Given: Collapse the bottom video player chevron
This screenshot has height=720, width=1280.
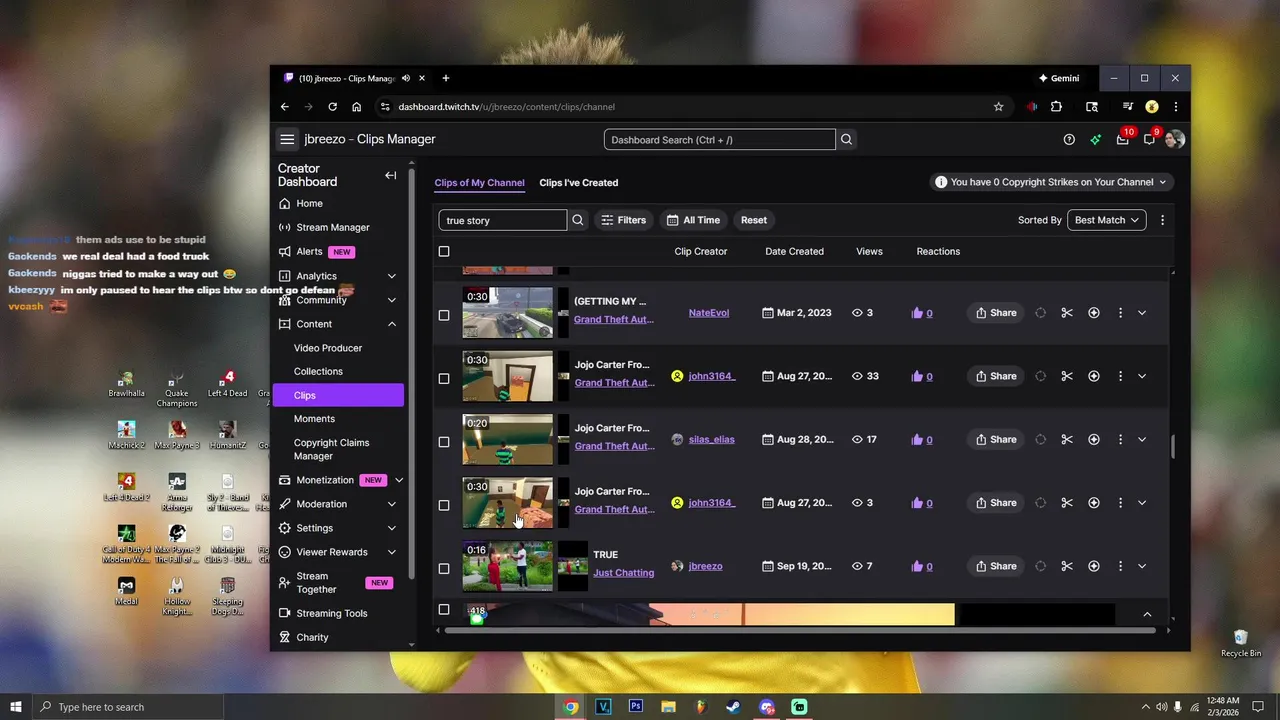Looking at the screenshot, I should tap(1147, 614).
